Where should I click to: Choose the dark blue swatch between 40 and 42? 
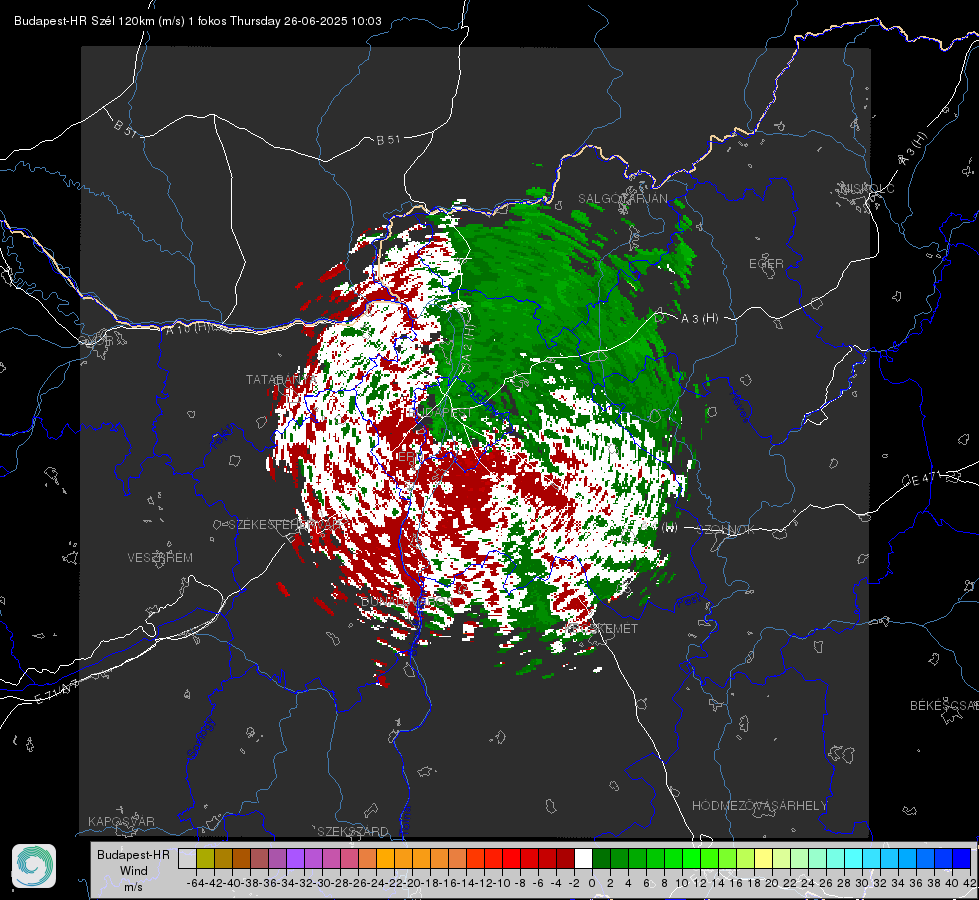pyautogui.click(x=961, y=859)
